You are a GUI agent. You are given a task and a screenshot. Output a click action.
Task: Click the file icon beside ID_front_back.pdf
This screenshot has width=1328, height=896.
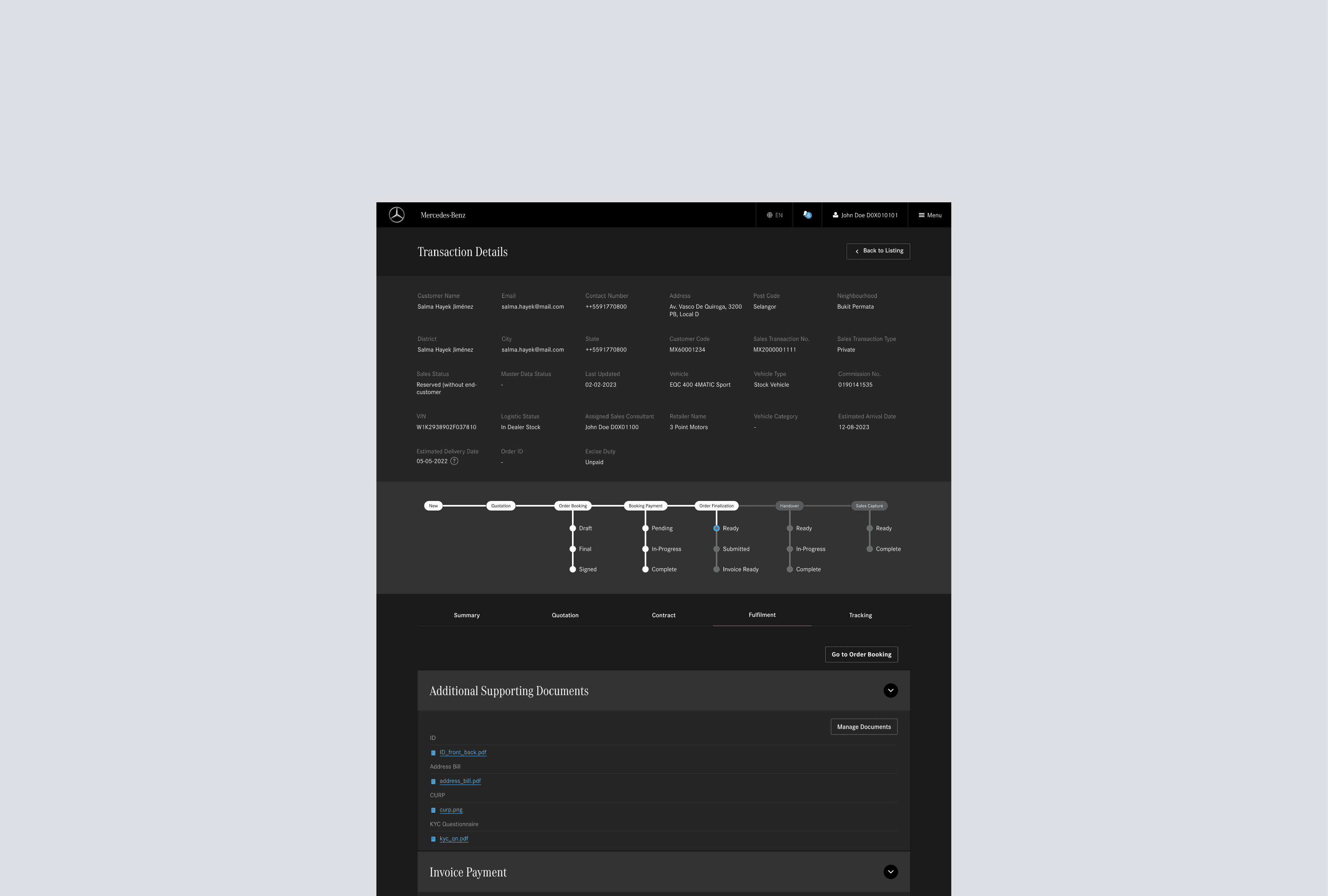pyautogui.click(x=433, y=753)
